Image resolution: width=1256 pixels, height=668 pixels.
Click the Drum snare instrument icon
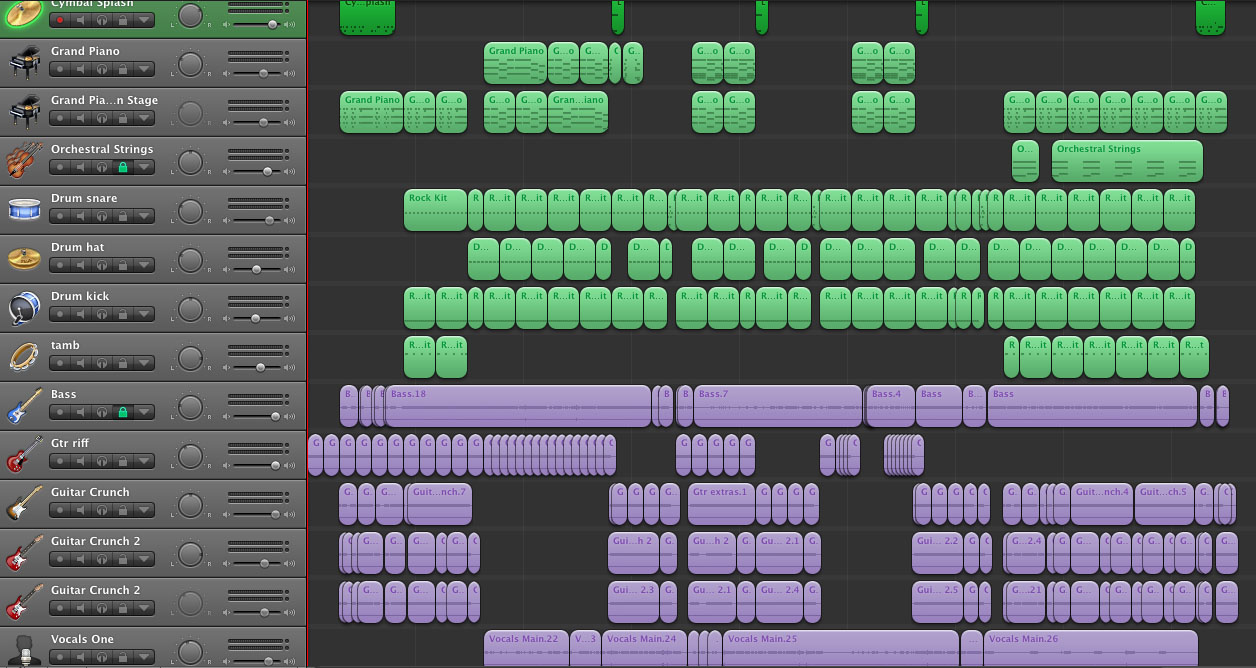(24, 209)
